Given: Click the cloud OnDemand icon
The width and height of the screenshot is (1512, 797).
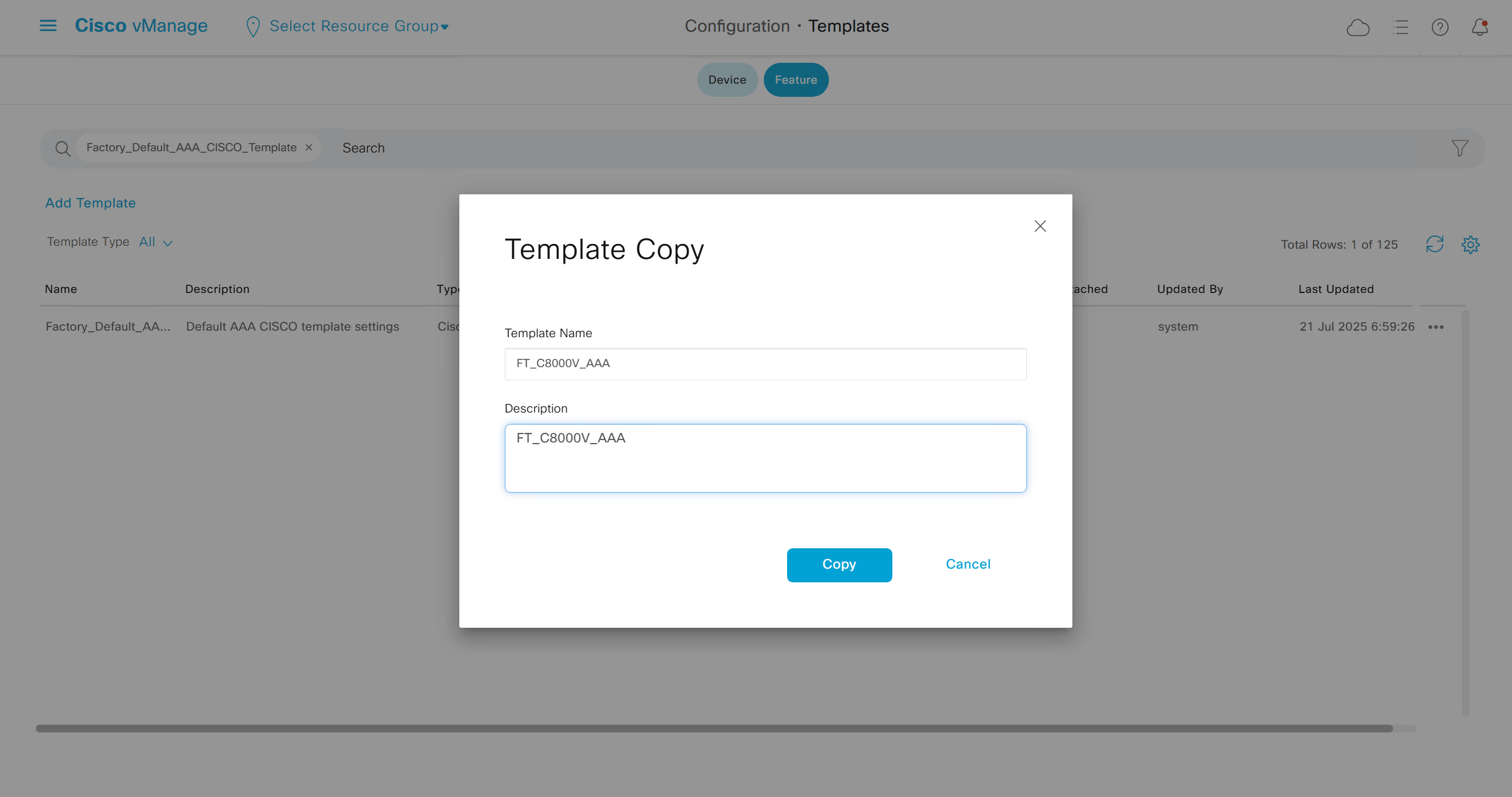Looking at the screenshot, I should [1358, 28].
